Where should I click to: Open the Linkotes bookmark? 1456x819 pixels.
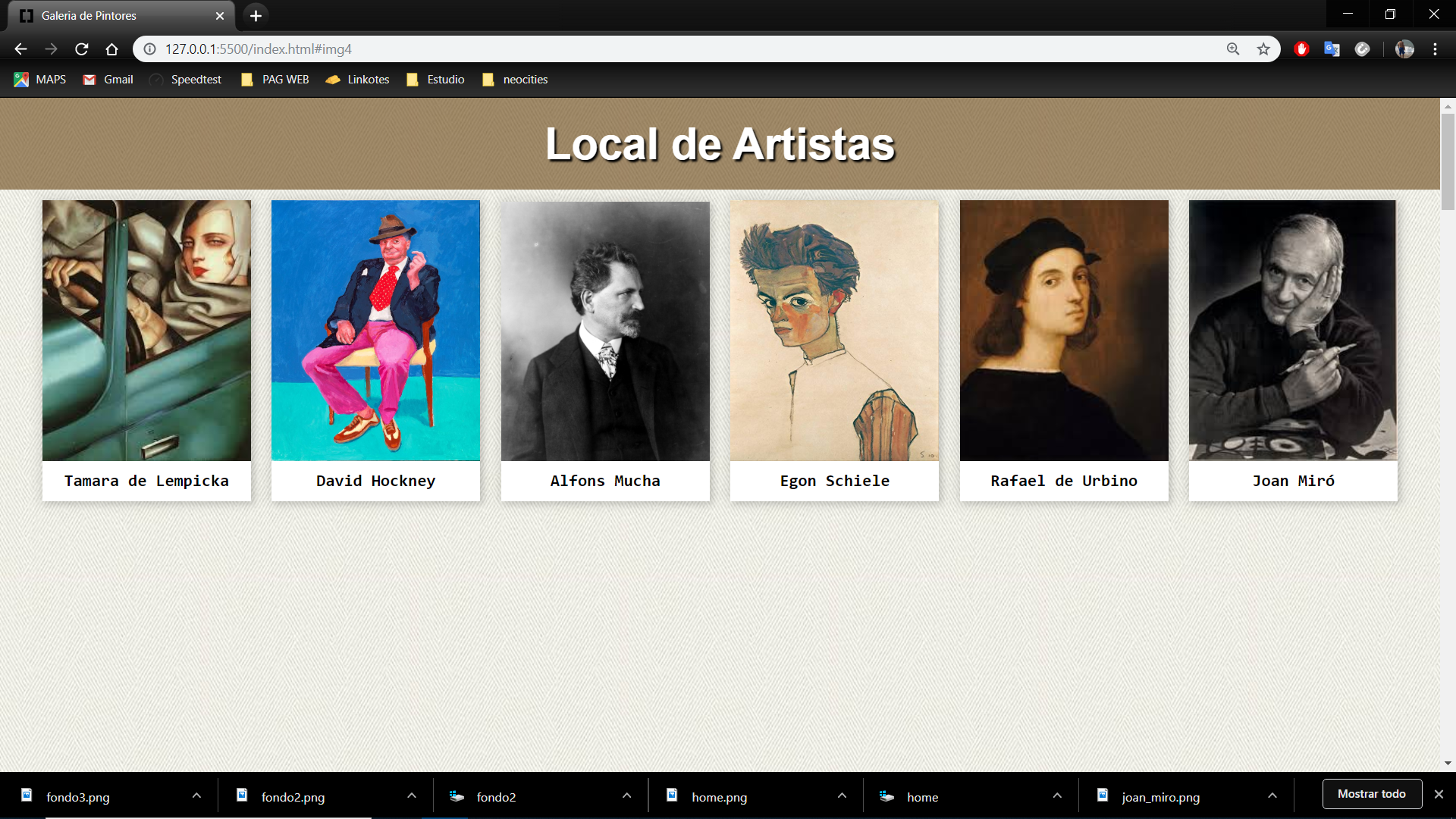(358, 80)
